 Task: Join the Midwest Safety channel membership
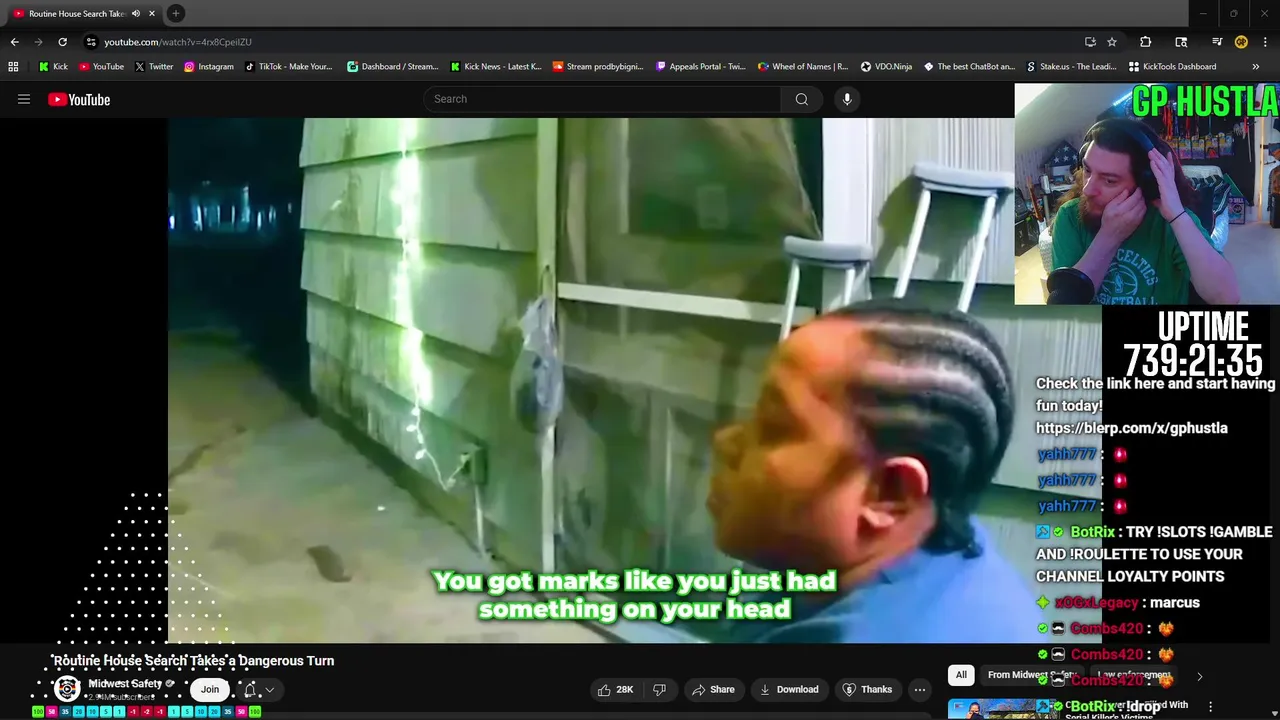click(210, 689)
